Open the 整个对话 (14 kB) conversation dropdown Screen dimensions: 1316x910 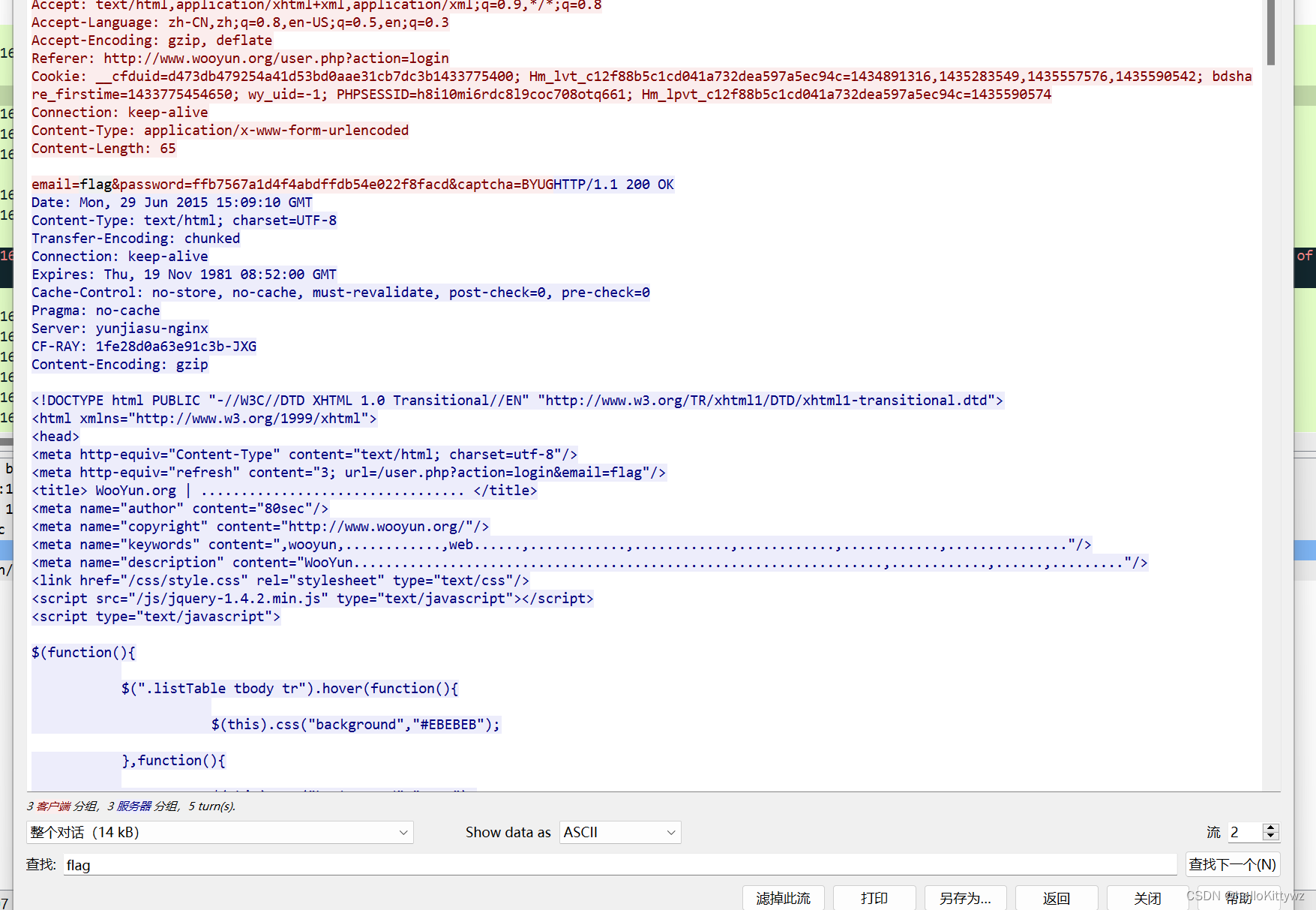point(220,832)
